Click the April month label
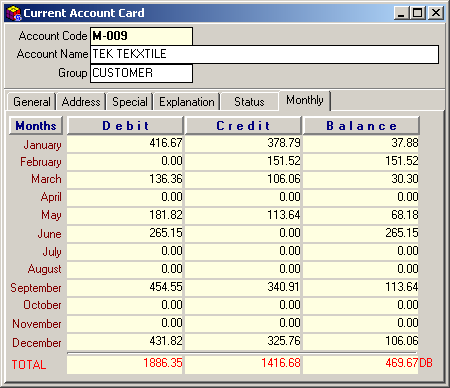Image resolution: width=450 pixels, height=388 pixels. (x=51, y=197)
